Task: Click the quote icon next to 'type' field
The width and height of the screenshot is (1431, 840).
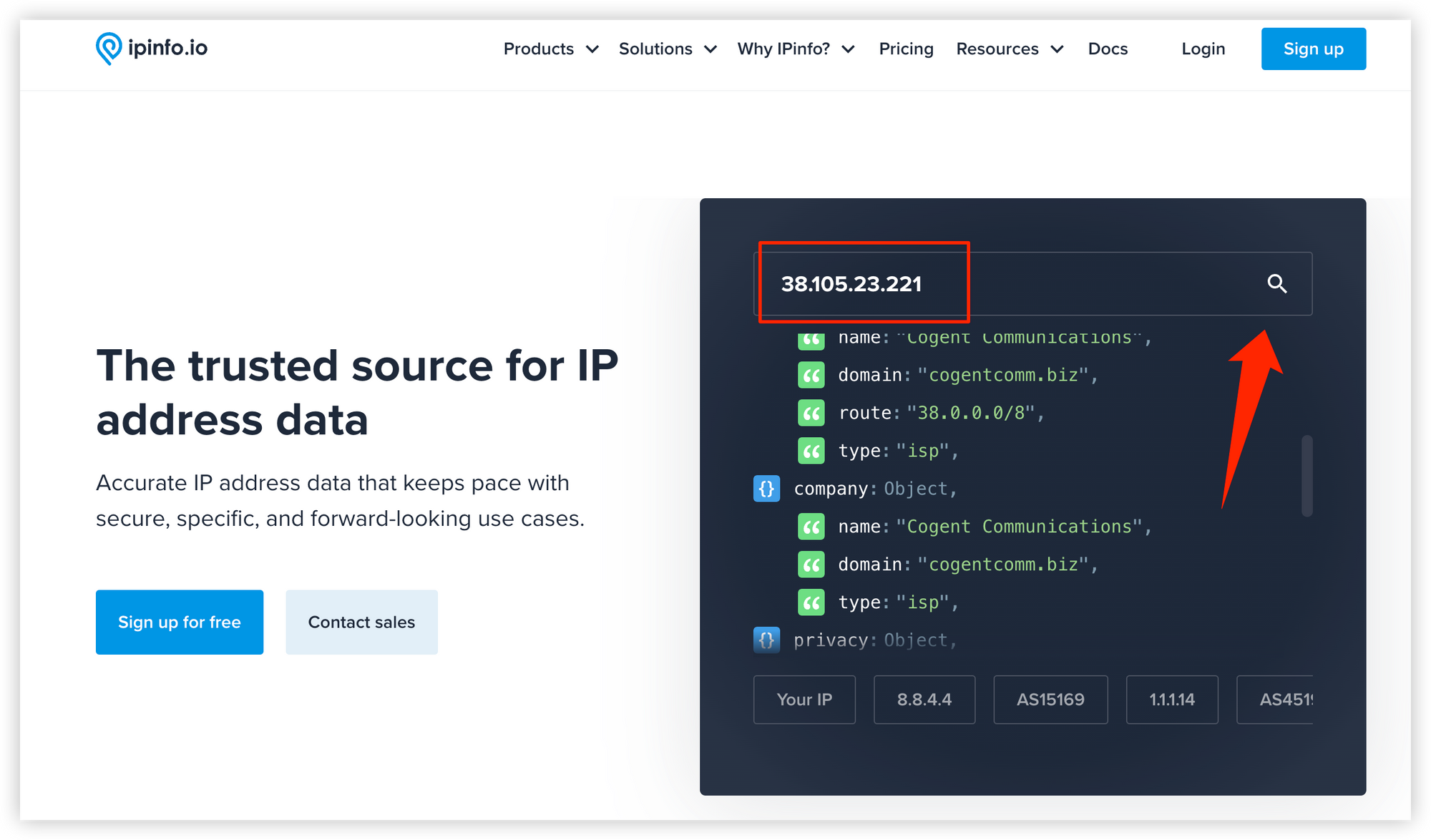Action: tap(810, 450)
